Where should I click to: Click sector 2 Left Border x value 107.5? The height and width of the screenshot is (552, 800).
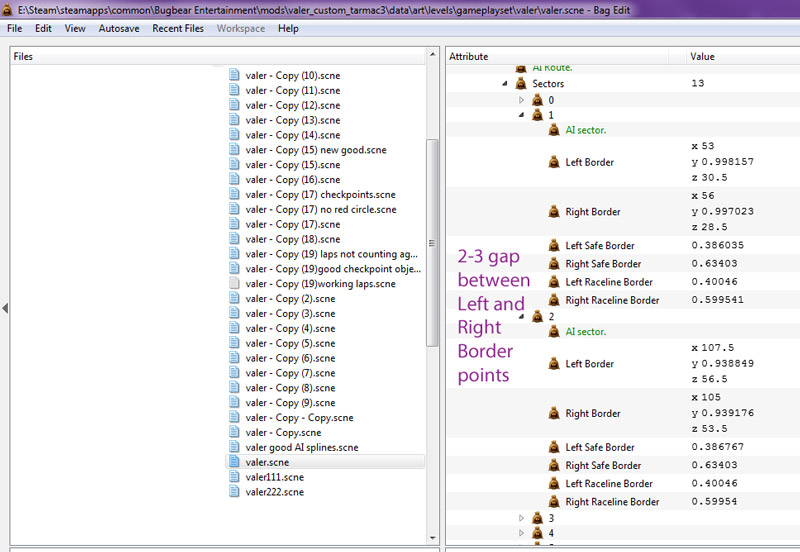coord(713,348)
